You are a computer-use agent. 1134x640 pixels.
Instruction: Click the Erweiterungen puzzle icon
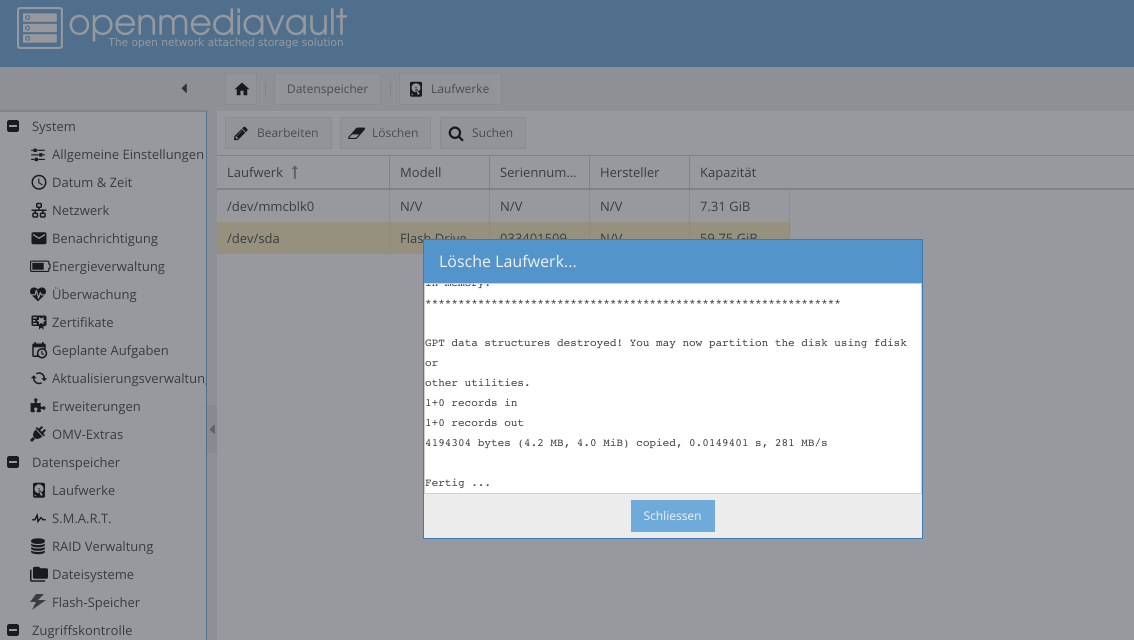coord(38,406)
